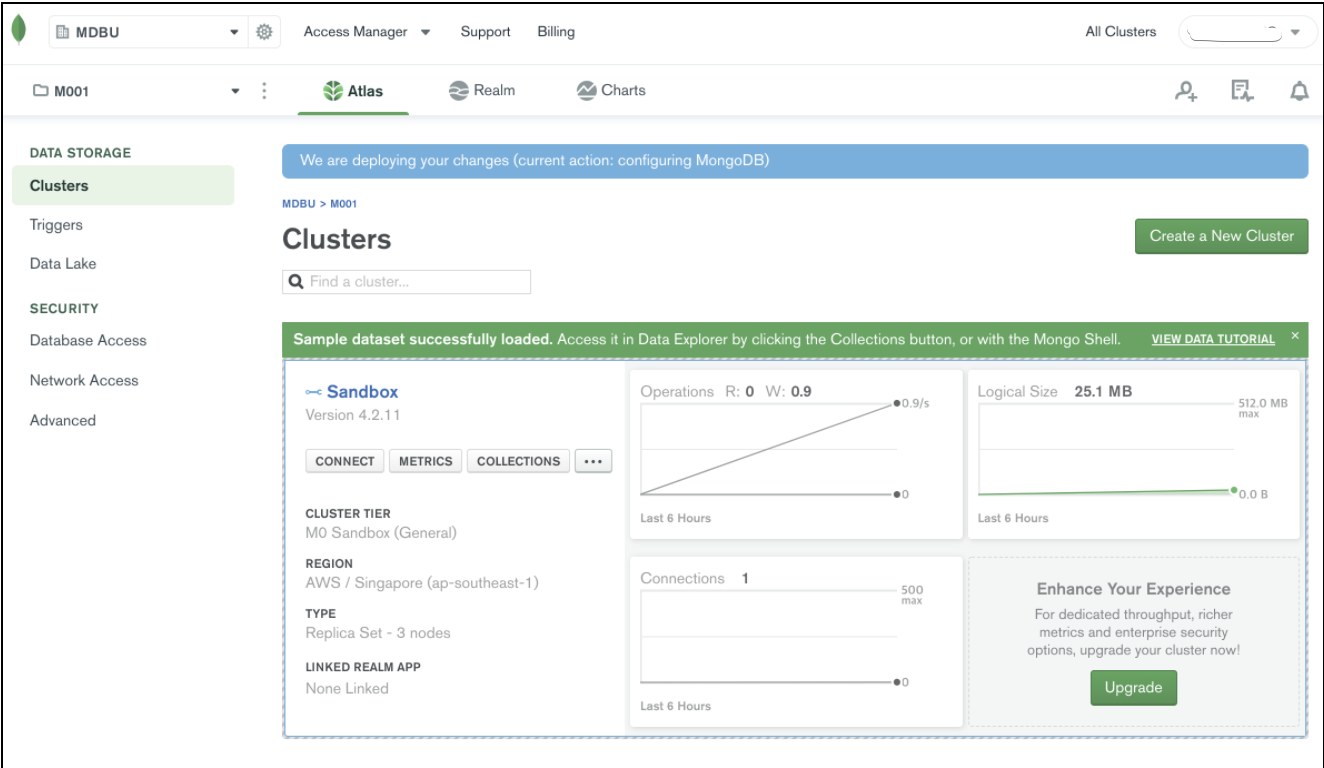Click the Upgrade button
1324x768 pixels.
click(x=1133, y=688)
